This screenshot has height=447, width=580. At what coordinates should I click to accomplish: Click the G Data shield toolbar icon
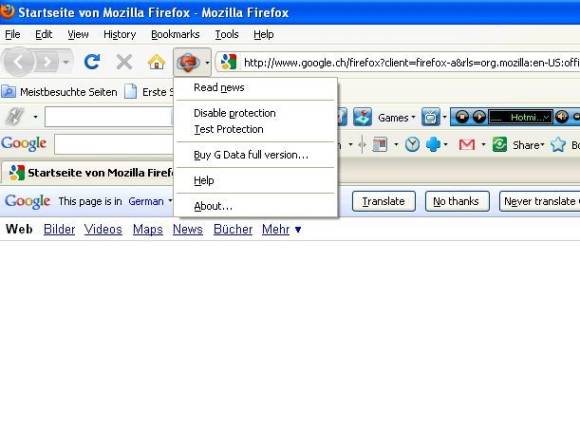[188, 62]
